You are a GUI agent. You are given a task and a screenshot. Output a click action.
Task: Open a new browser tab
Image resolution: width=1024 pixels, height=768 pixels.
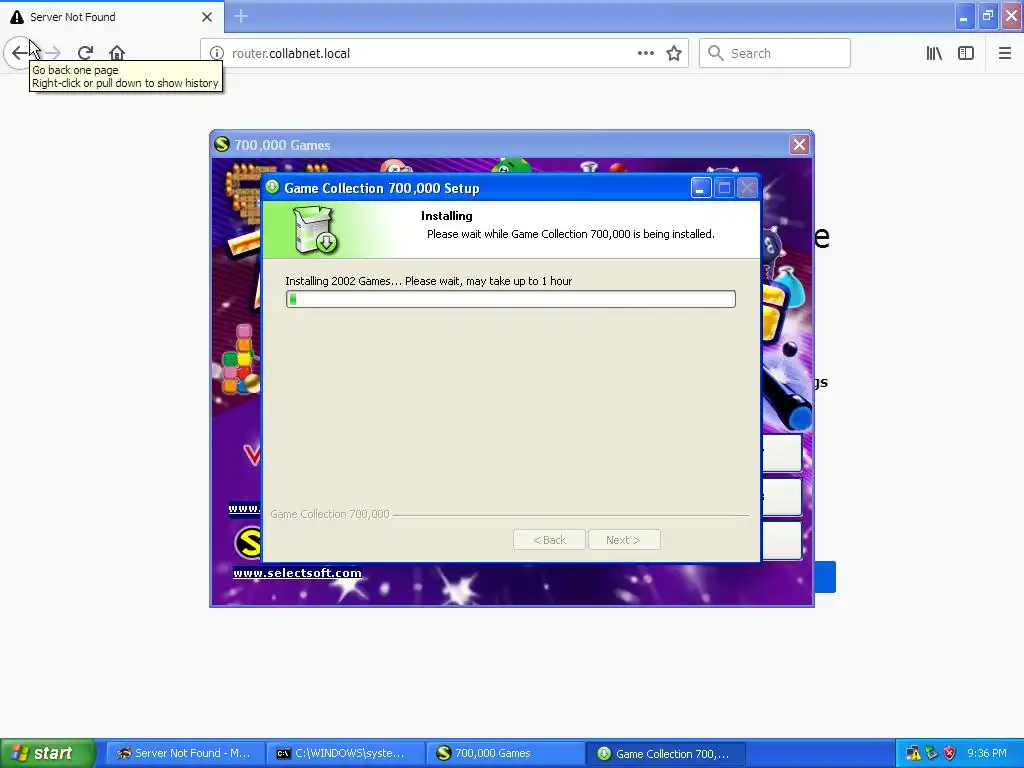[x=241, y=16]
